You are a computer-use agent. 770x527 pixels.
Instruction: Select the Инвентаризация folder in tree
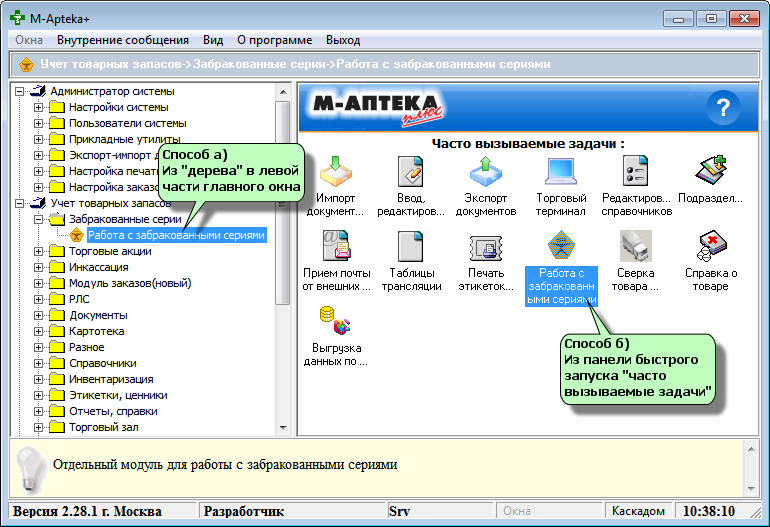pyautogui.click(x=110, y=379)
